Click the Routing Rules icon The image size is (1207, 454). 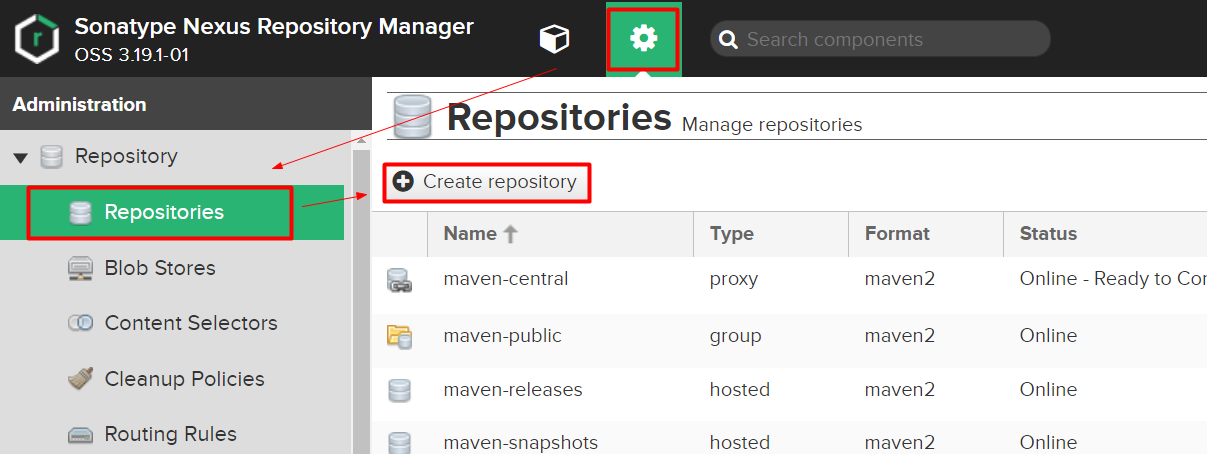(81, 435)
